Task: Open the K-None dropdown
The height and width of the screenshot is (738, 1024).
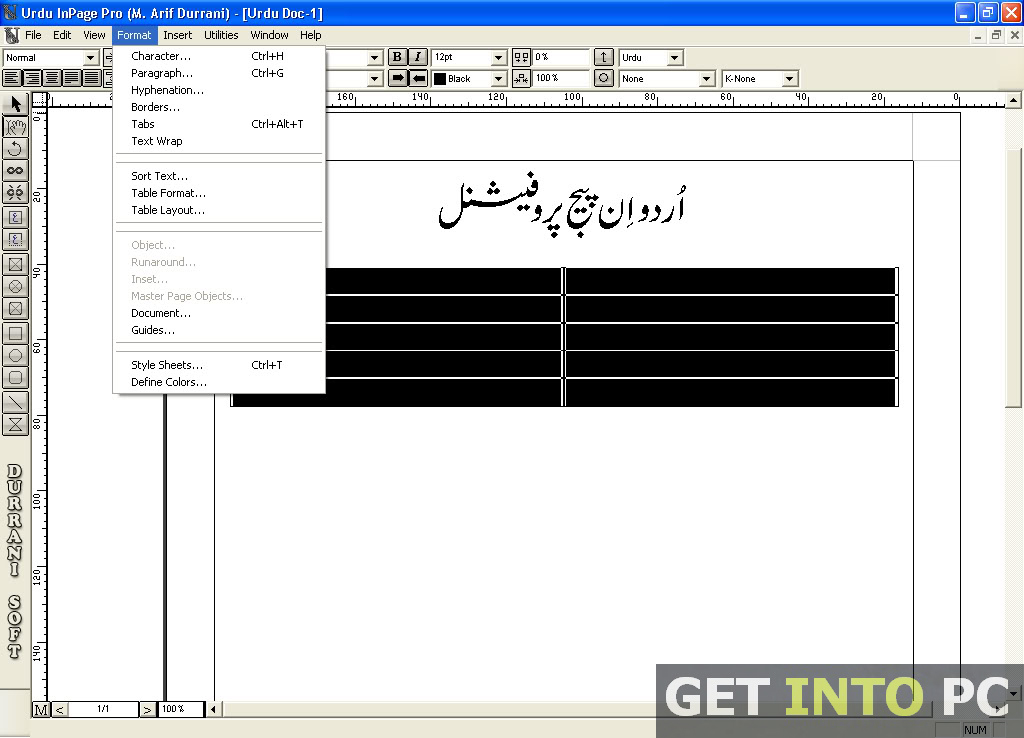Action: tap(790, 79)
